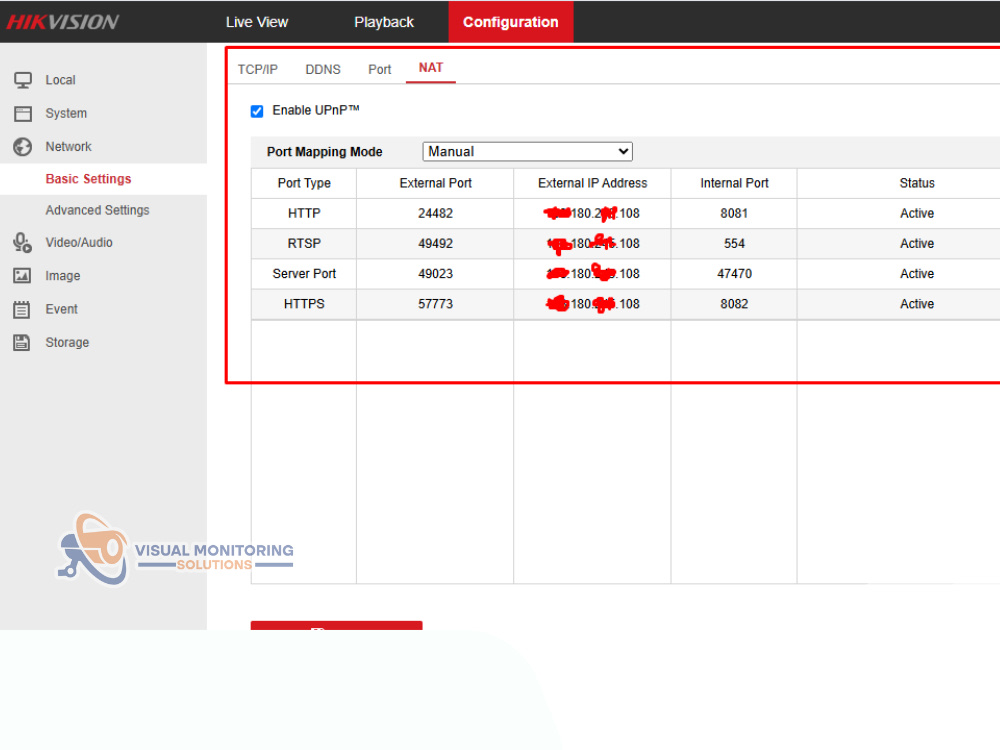
Task: Click external port value 49023
Action: click(x=436, y=274)
